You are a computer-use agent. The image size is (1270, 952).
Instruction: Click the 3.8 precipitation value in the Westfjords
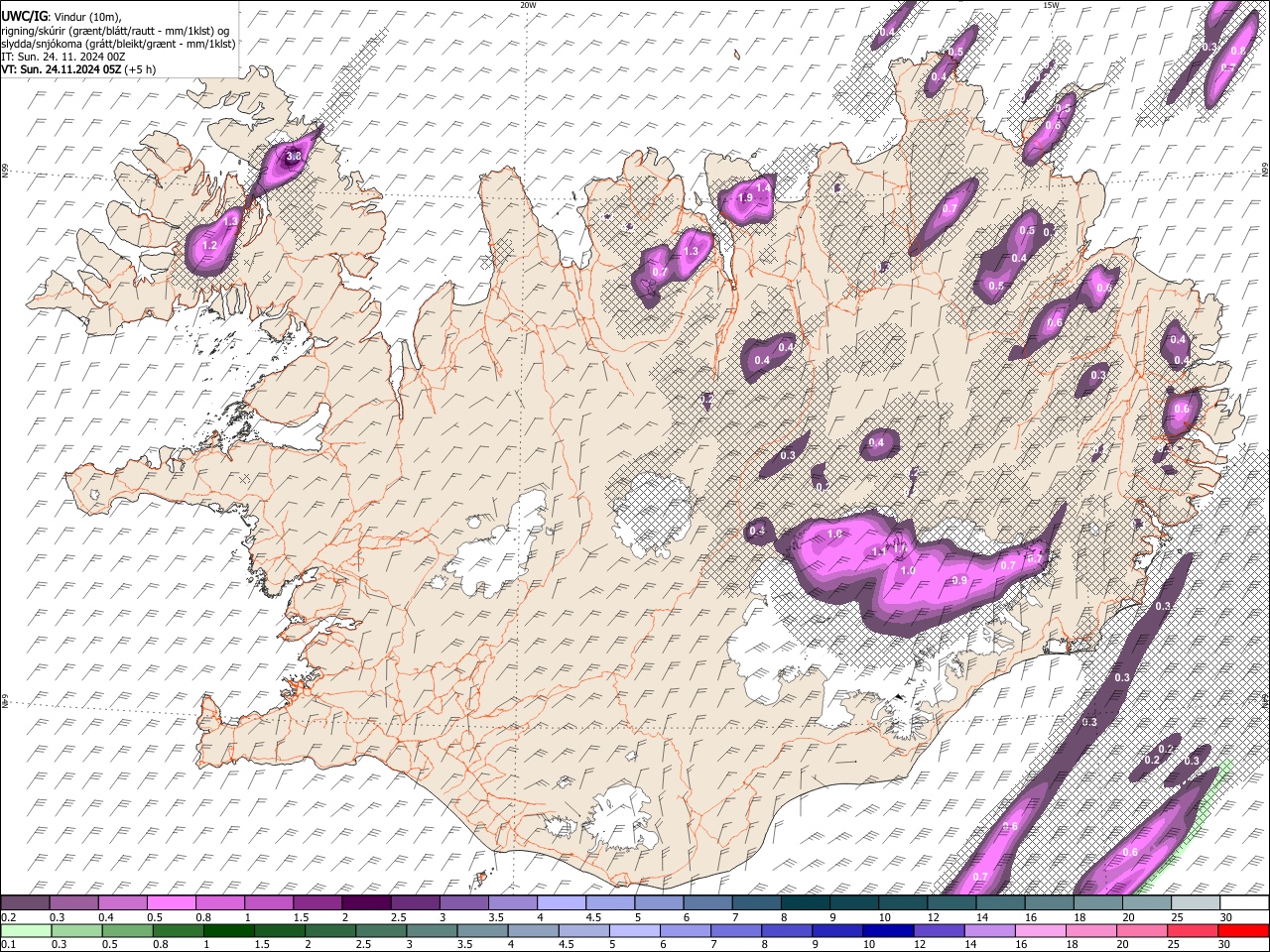point(294,157)
